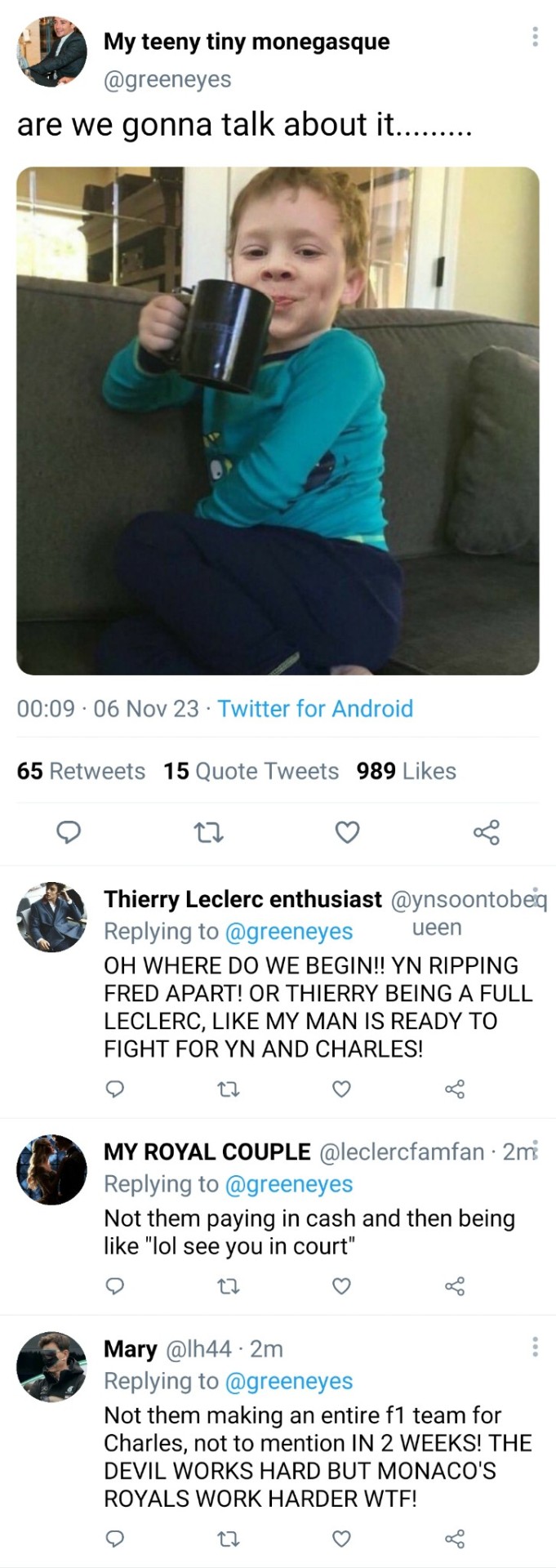The height and width of the screenshot is (1568, 556).
Task: Open options menu on Mary's reply
Action: 535,1347
